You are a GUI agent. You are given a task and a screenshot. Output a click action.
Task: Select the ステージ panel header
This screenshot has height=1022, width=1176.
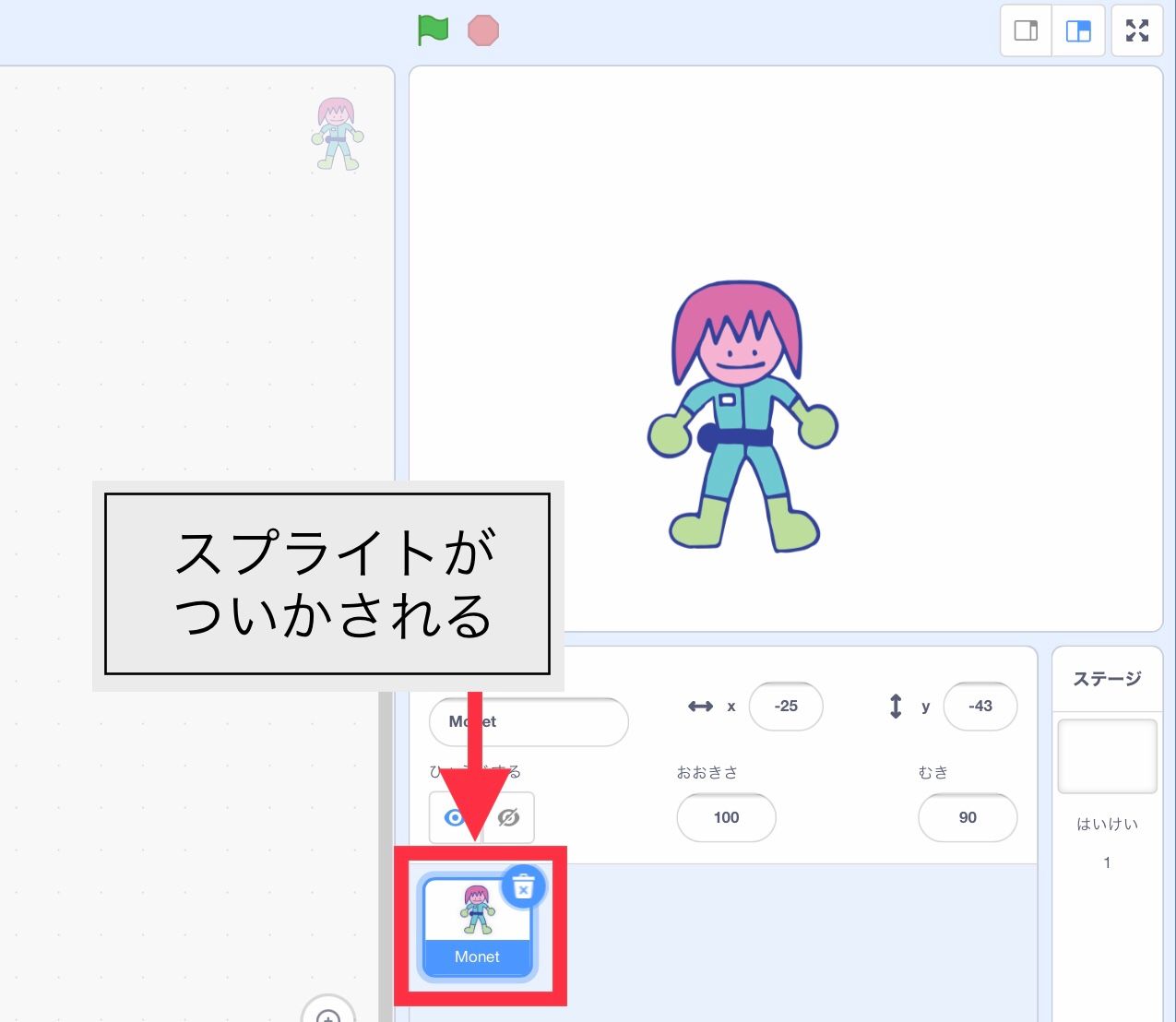click(1106, 679)
